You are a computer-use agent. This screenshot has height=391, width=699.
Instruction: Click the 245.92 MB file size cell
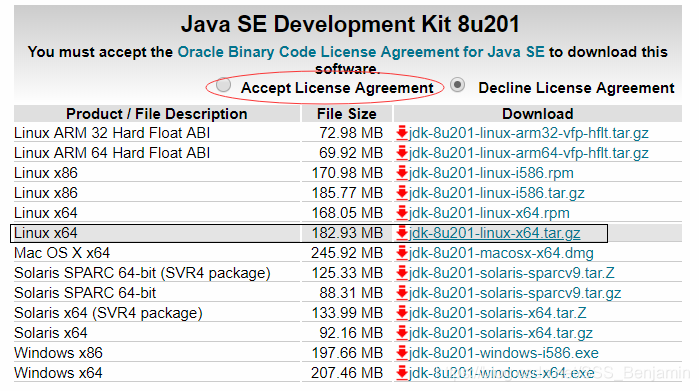click(x=347, y=253)
